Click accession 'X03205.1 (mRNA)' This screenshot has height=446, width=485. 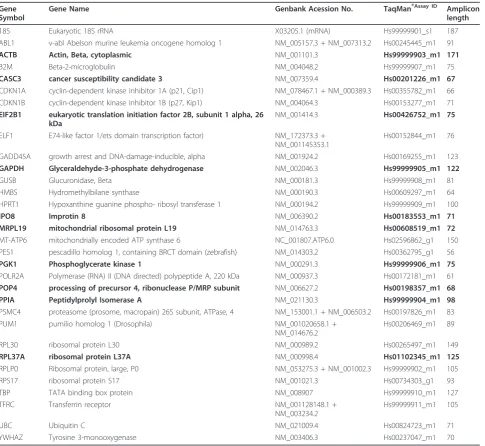coord(302,31)
